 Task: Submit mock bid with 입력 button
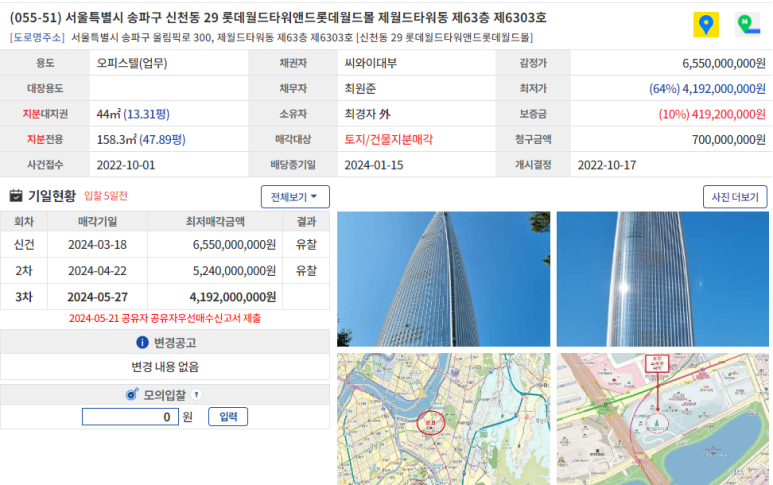click(x=228, y=416)
